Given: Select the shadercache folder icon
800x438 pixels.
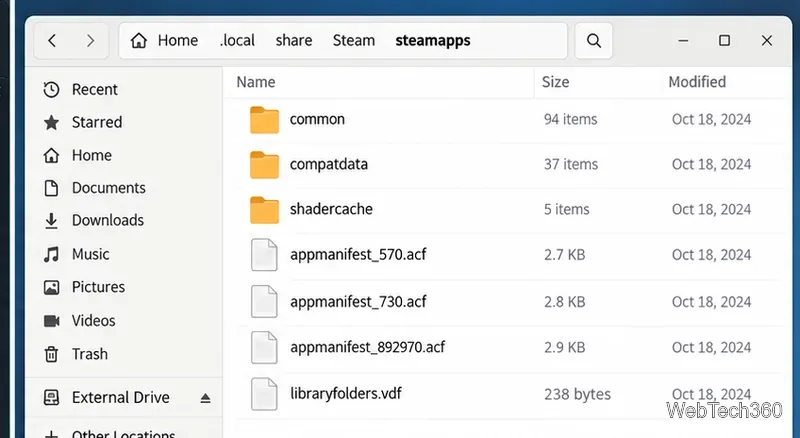Looking at the screenshot, I should (x=264, y=209).
